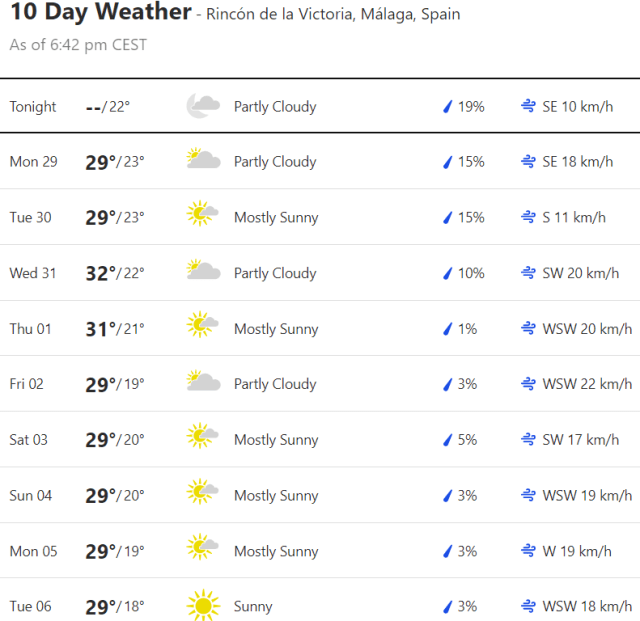Click Fri 02 partly cloudy icon
Viewport: 640px width, 621px height.
203,384
